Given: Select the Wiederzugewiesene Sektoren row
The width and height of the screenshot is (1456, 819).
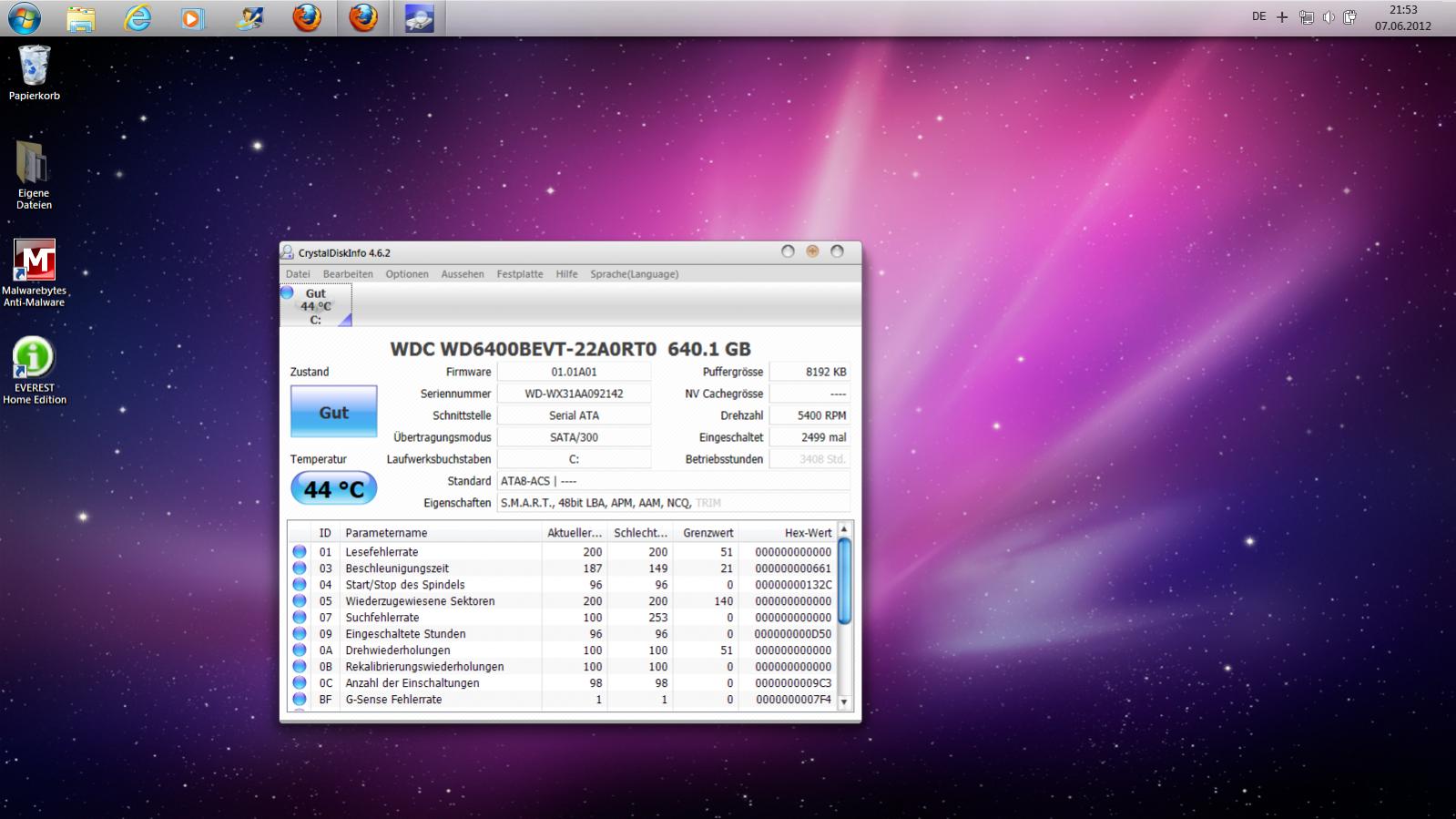Looking at the screenshot, I should [x=562, y=601].
